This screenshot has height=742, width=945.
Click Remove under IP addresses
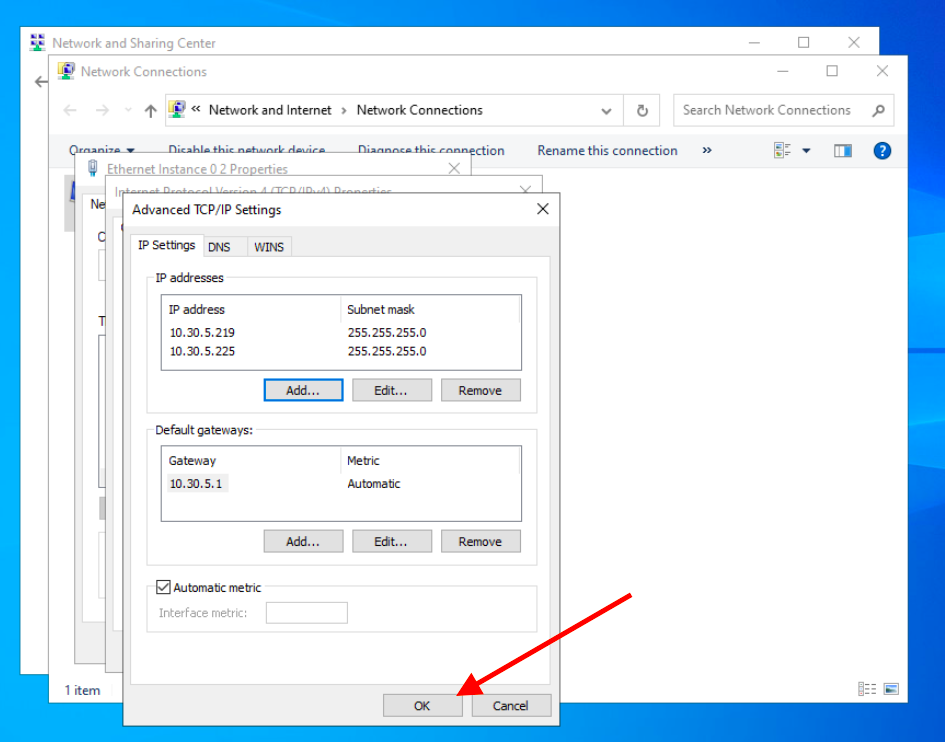pos(480,390)
